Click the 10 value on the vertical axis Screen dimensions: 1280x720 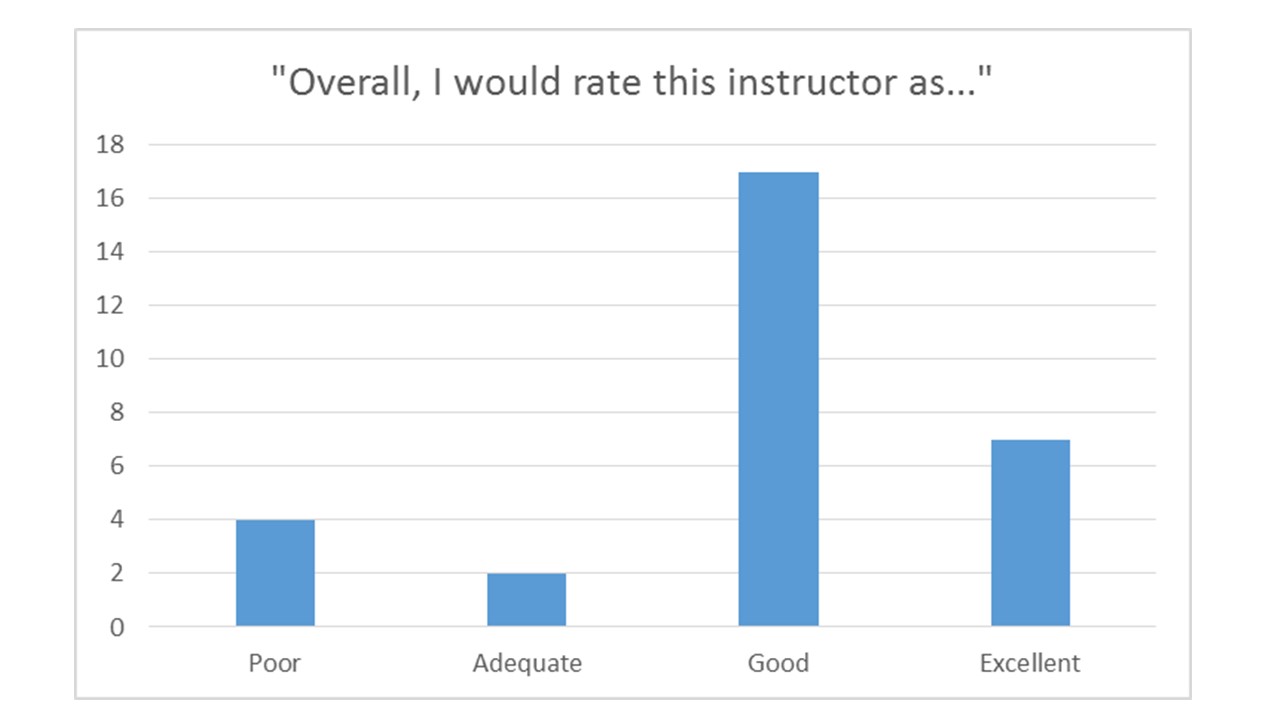[x=113, y=359]
